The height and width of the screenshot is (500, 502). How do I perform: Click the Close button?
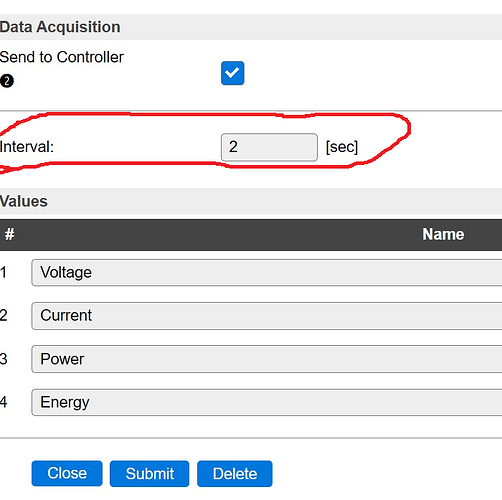pos(67,473)
